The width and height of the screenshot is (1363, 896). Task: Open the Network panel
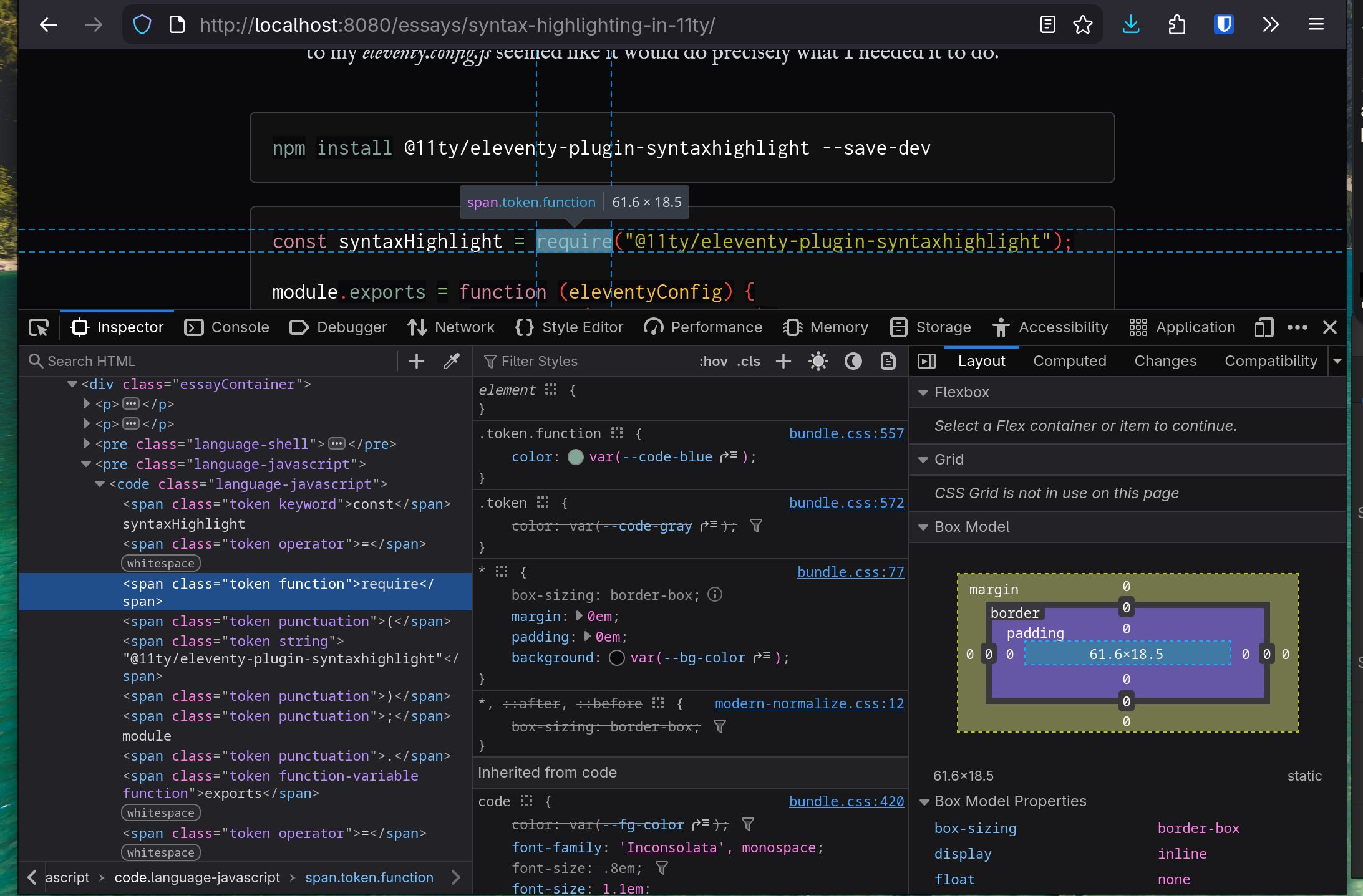coord(450,327)
